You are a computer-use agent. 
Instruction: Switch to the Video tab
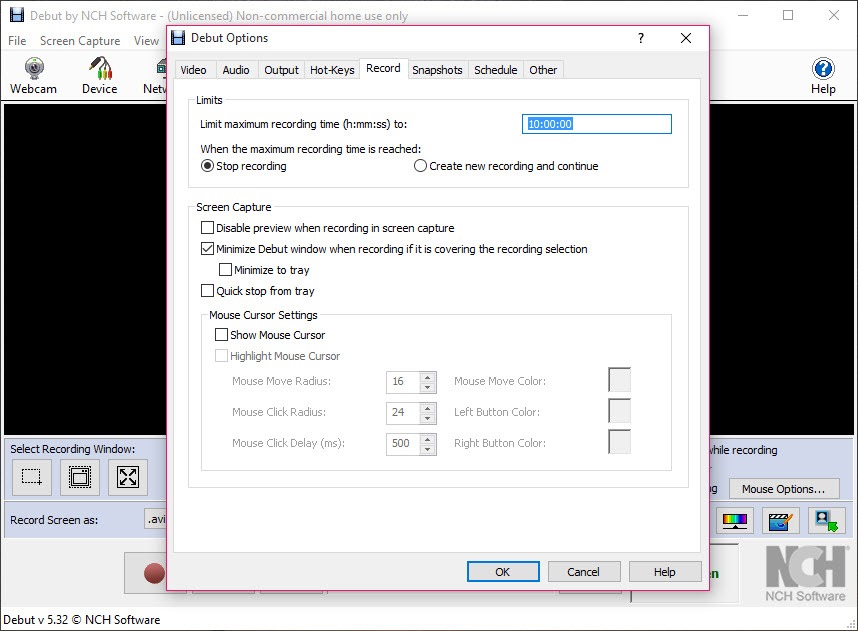[x=193, y=70]
